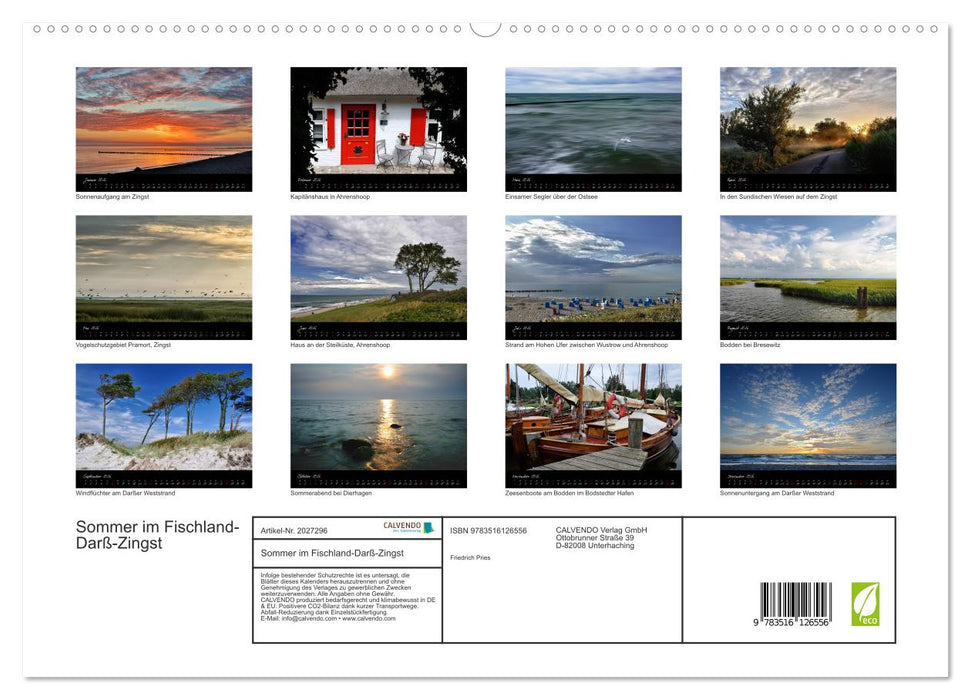Select the Kapitänshaus in Ahrenshoop thumbnail
Viewport: 971px width, 700px height.
click(379, 128)
